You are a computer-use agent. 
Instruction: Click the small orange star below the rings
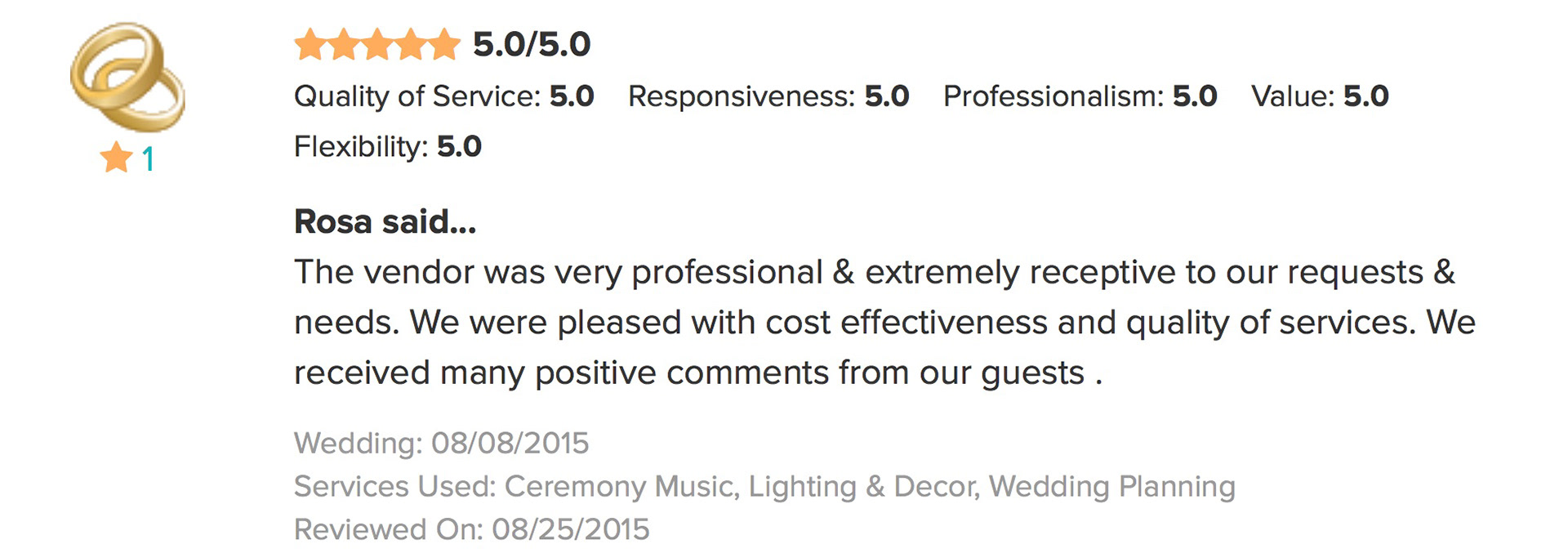[x=117, y=158]
